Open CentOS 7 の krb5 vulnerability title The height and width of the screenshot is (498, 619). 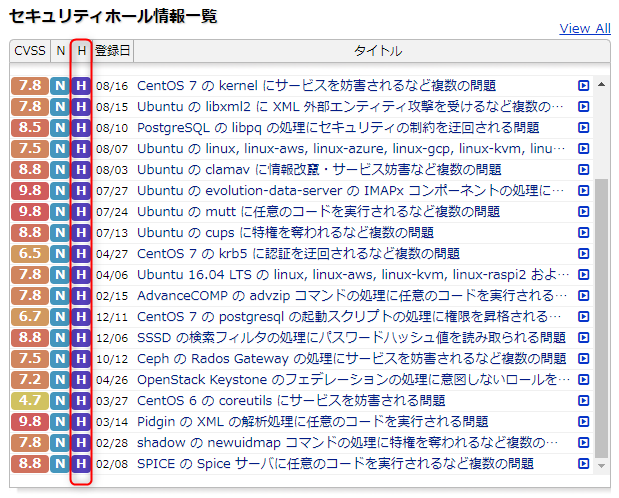pyautogui.click(x=298, y=254)
